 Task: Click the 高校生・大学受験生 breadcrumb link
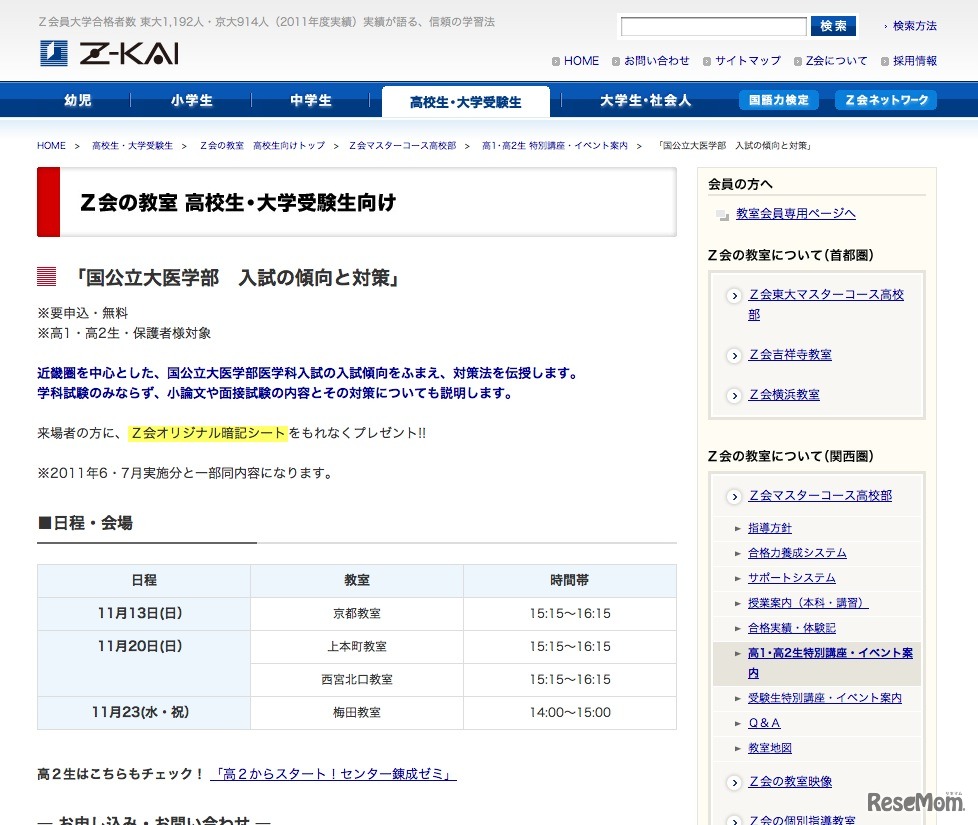pyautogui.click(x=132, y=146)
